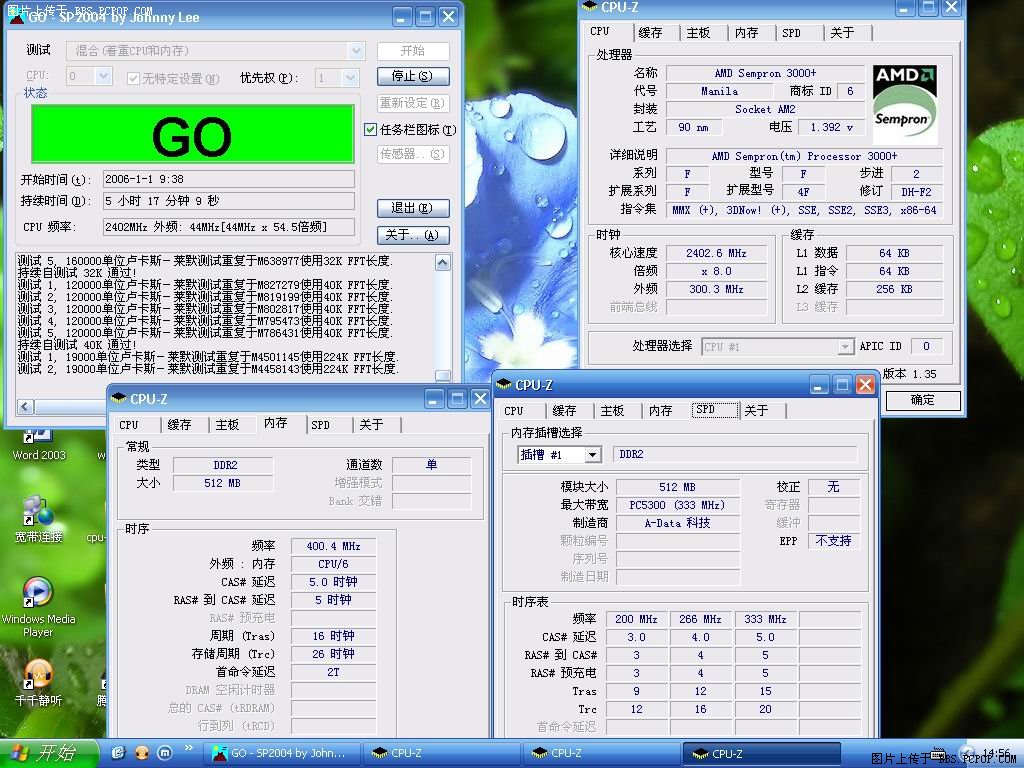The width and height of the screenshot is (1024, 768).
Task: Click the 开始 Start button
Action: [48, 753]
